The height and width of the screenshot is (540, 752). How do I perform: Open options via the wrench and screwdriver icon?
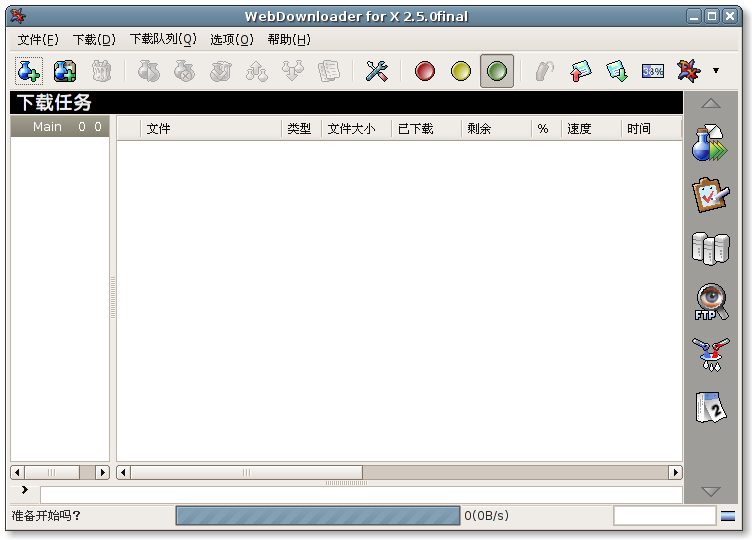pyautogui.click(x=376, y=71)
